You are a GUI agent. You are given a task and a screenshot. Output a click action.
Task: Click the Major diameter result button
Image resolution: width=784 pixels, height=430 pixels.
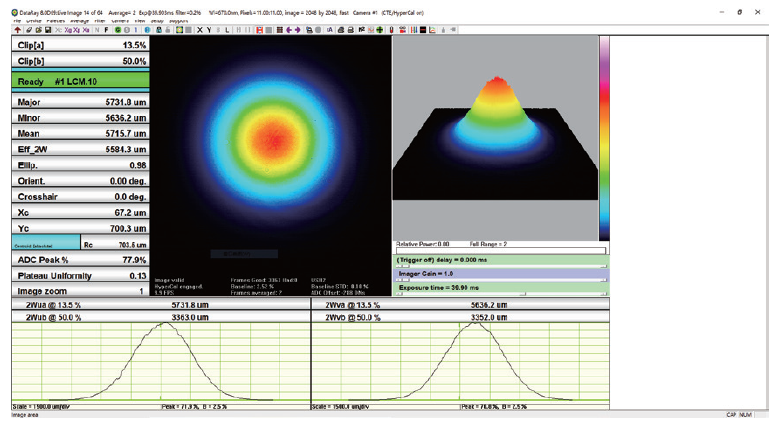coord(79,102)
